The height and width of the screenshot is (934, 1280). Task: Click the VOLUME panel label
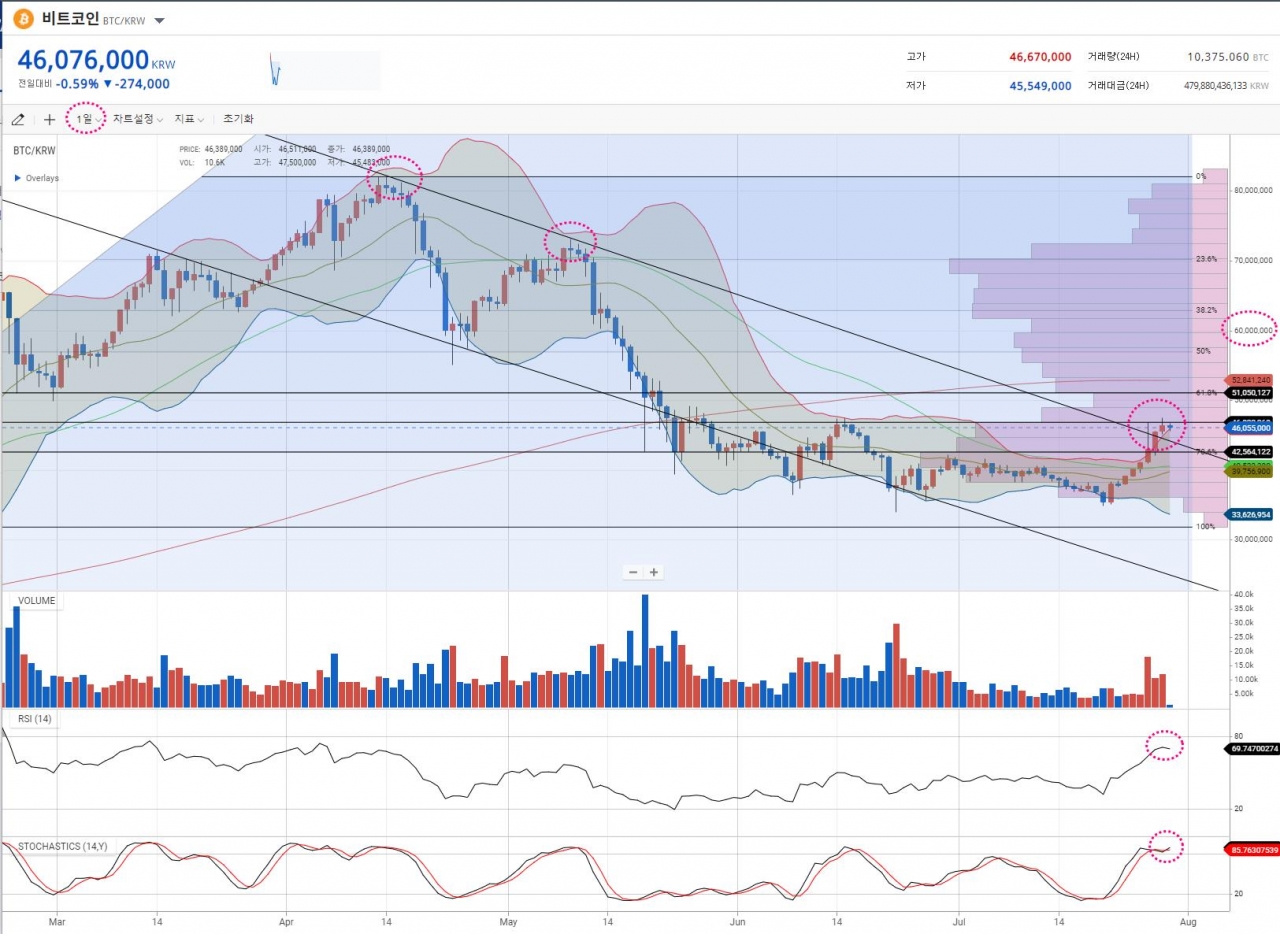pyautogui.click(x=36, y=601)
